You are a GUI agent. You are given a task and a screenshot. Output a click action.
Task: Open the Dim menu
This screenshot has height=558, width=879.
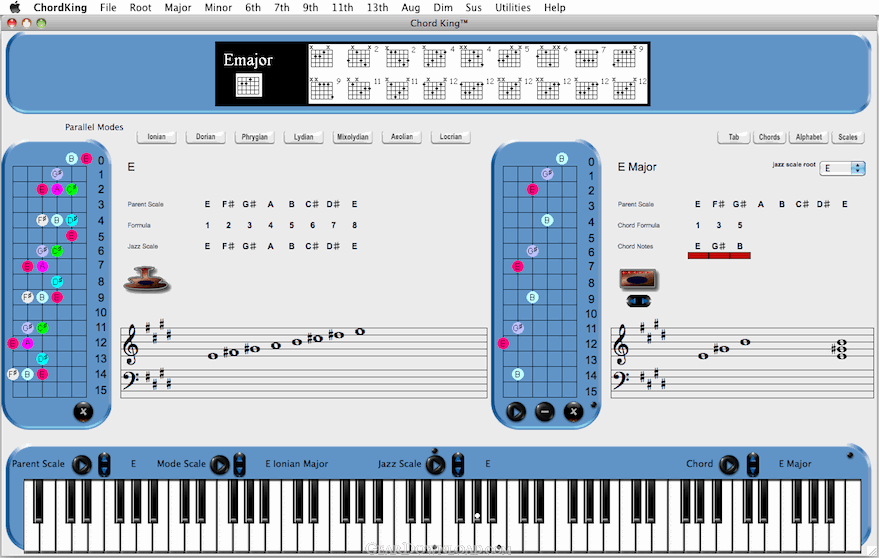pyautogui.click(x=443, y=7)
